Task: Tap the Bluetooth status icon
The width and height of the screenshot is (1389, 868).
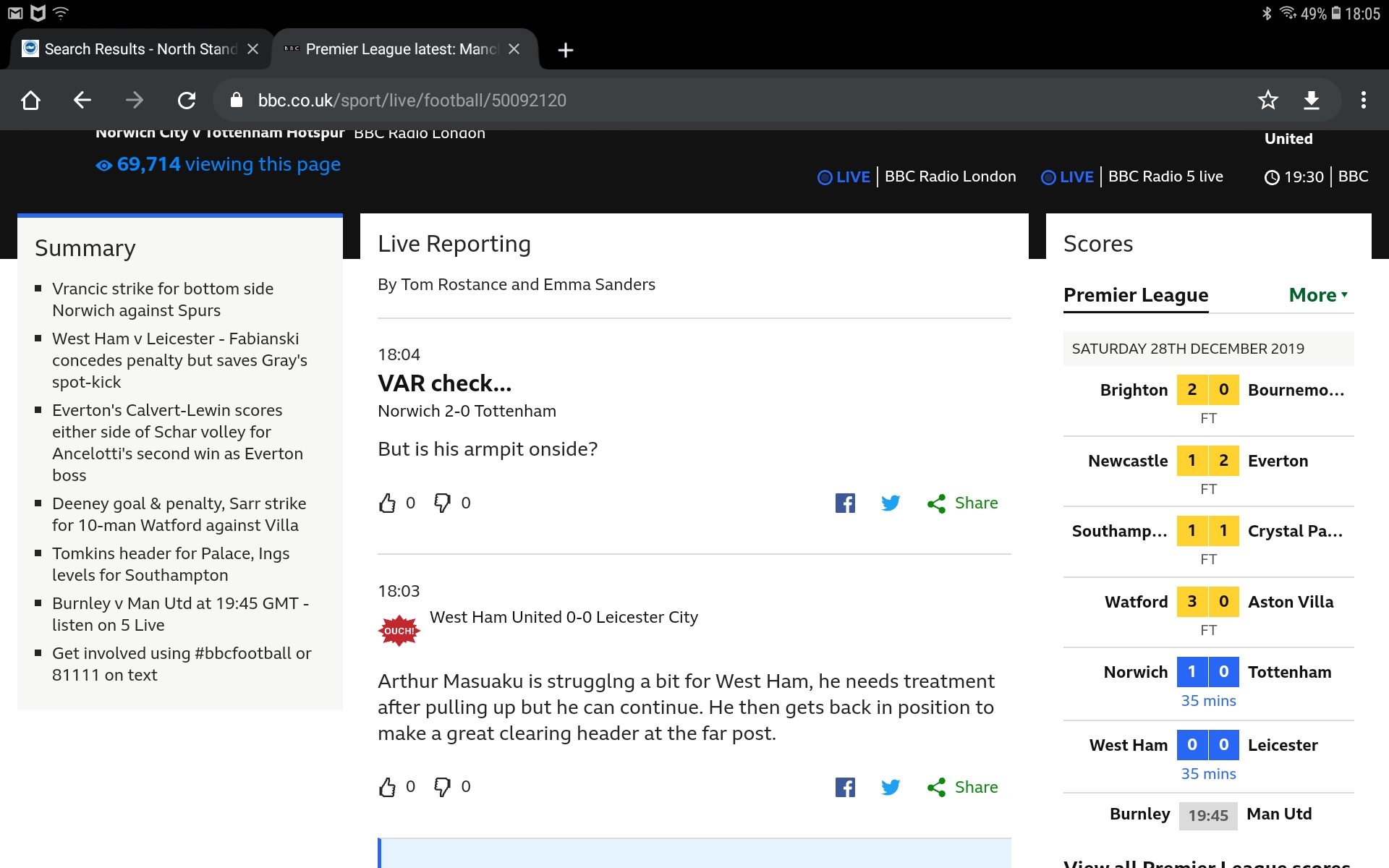Action: click(x=1267, y=13)
